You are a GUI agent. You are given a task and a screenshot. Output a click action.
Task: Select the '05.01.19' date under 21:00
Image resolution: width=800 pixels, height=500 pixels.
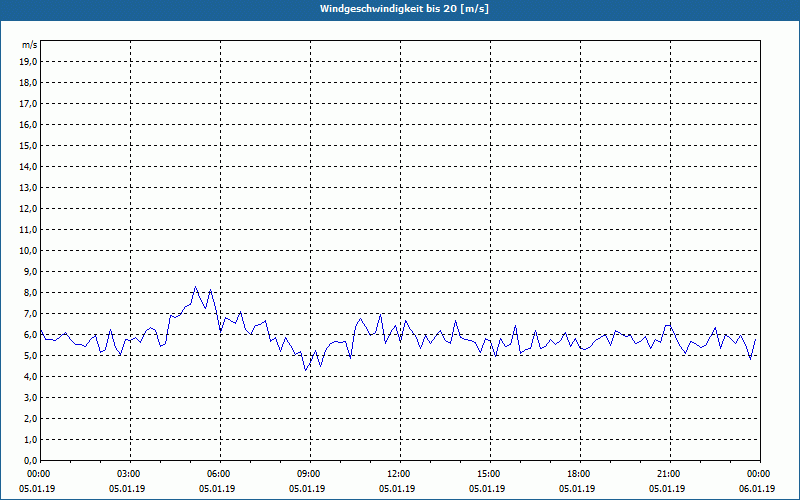[667, 489]
